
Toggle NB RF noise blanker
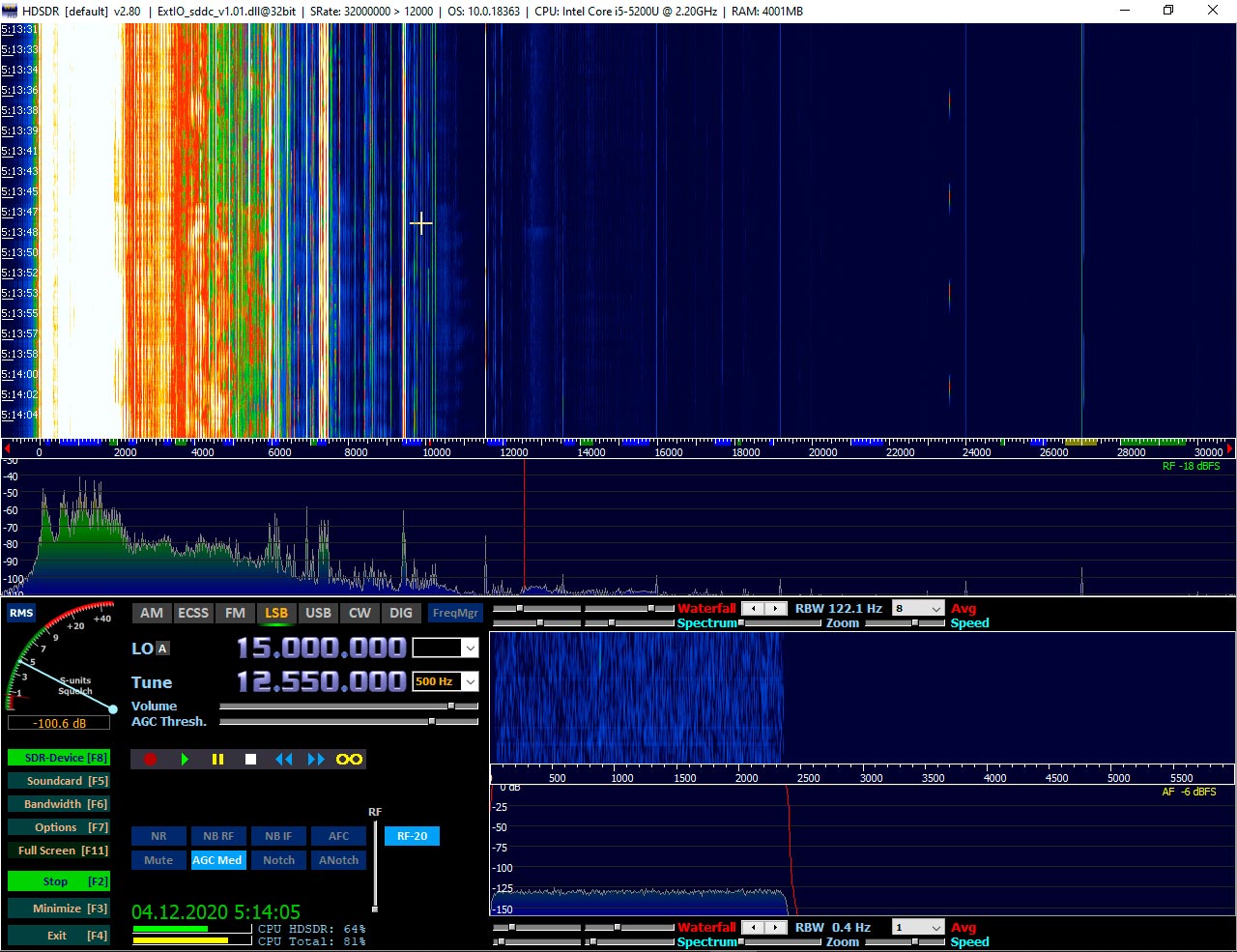(x=218, y=836)
